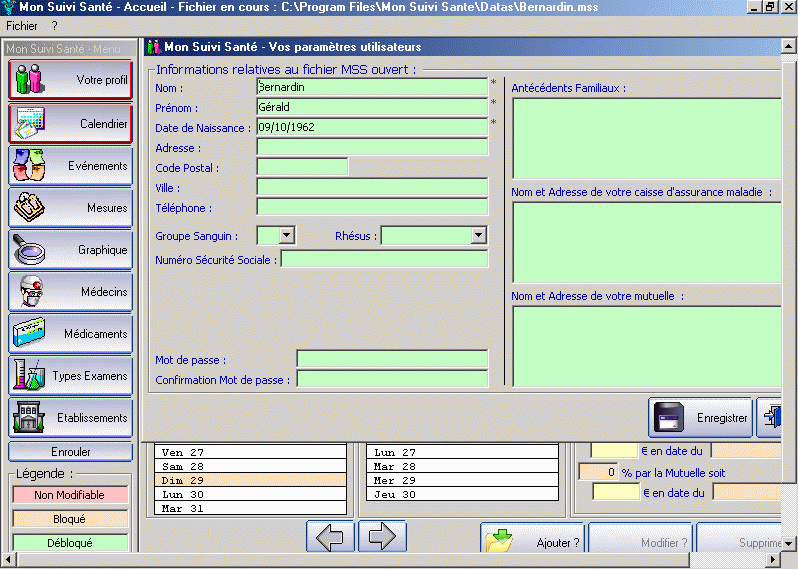Viewport: 798px width, 569px height.
Task: Click Numéro Sécurité Sociale field
Action: pos(384,259)
